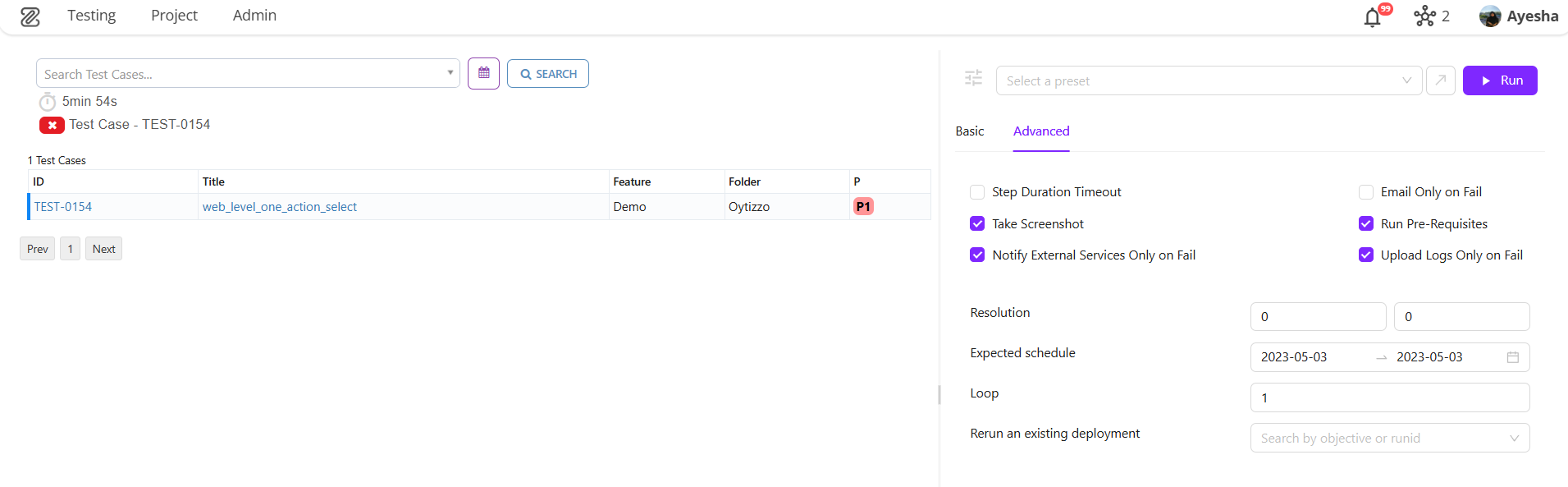1568x487 pixels.
Task: Switch to the Basic tab
Action: click(x=969, y=131)
